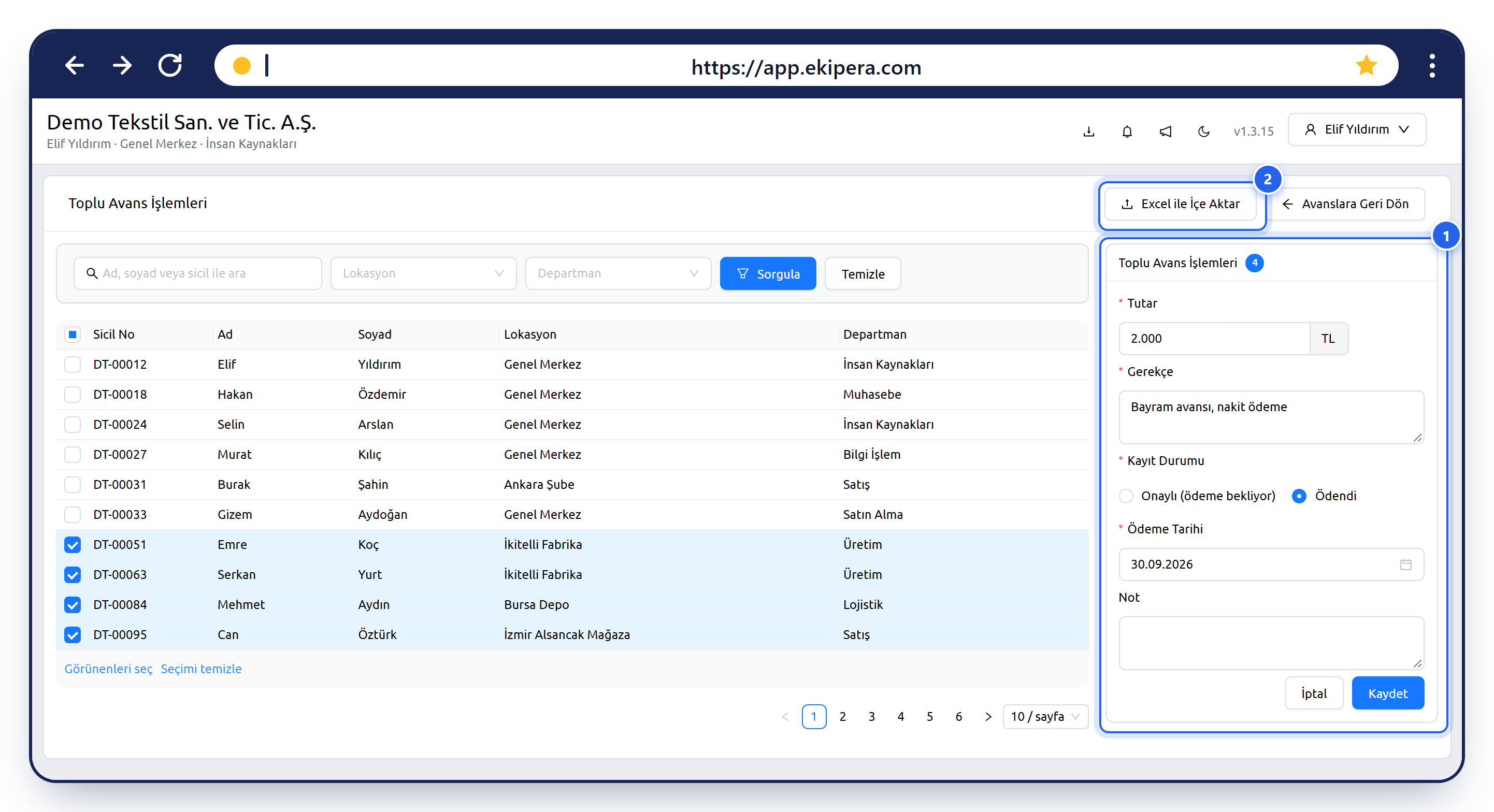
Task: Click the download icon in header
Action: point(1088,132)
